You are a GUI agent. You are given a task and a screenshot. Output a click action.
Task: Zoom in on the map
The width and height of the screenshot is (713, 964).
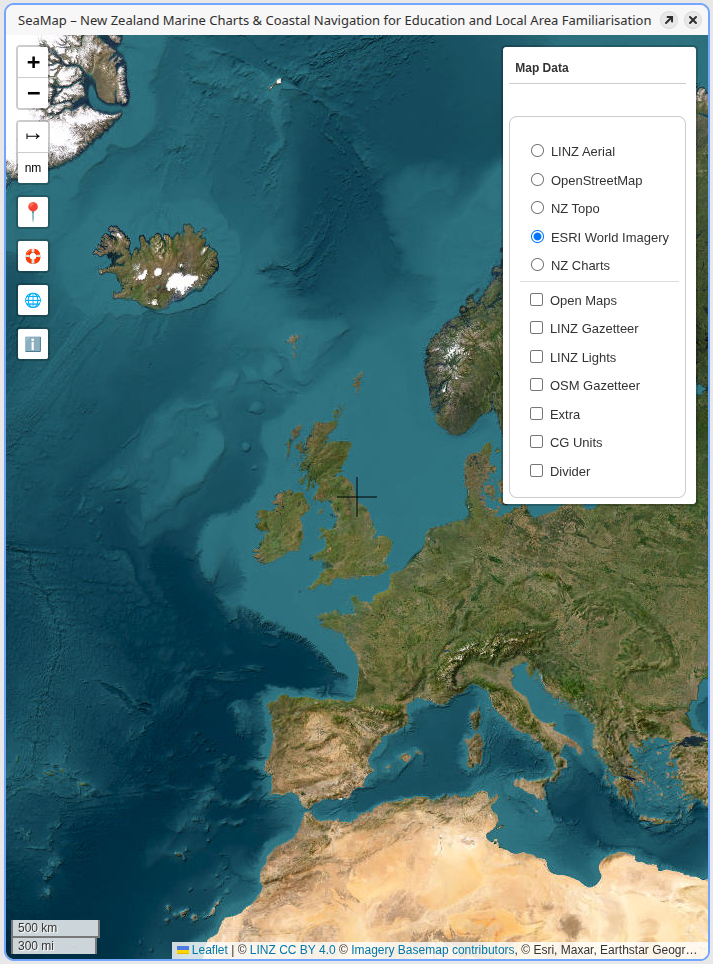pyautogui.click(x=33, y=62)
